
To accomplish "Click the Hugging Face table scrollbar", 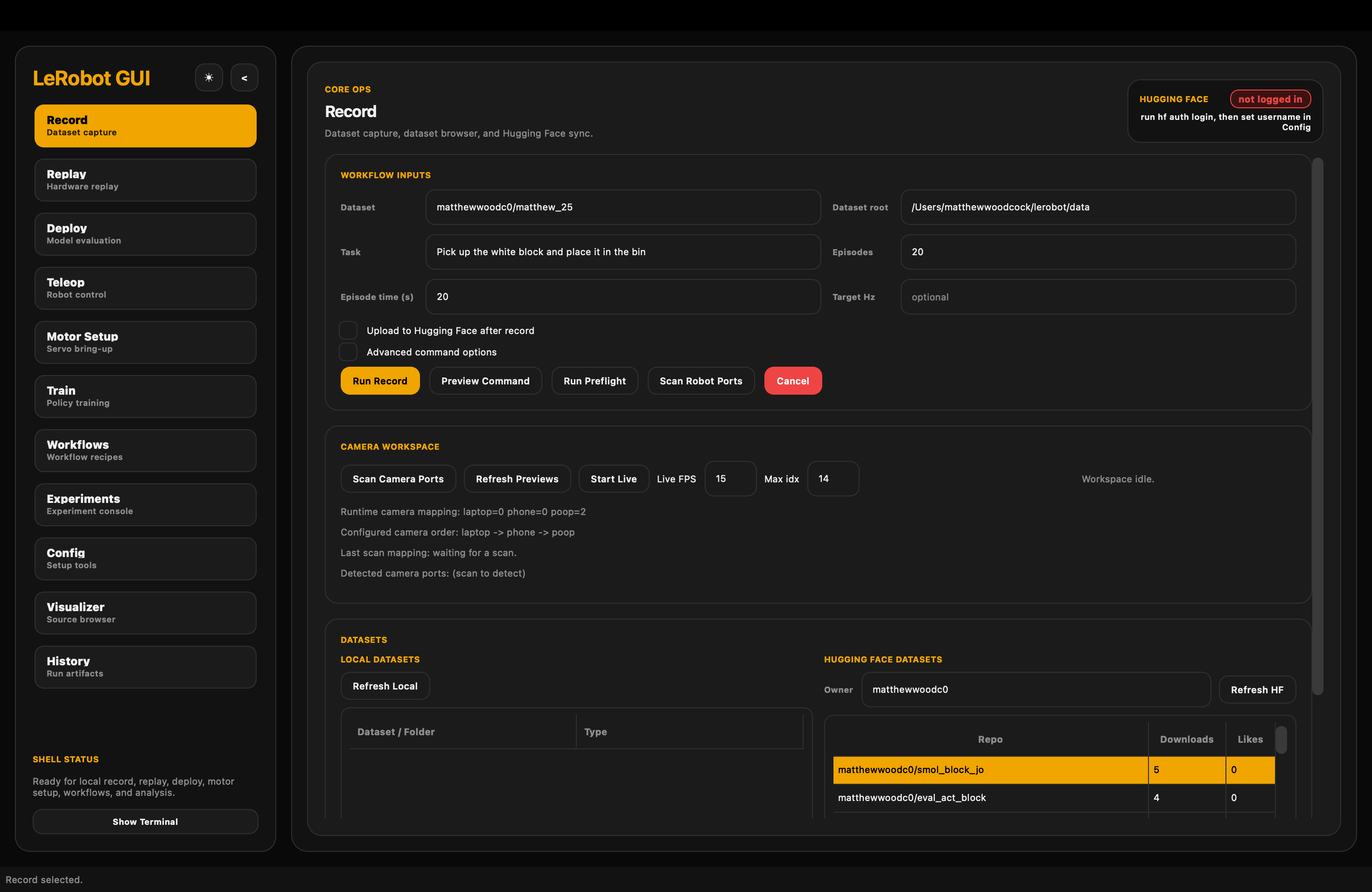I will (x=1281, y=740).
